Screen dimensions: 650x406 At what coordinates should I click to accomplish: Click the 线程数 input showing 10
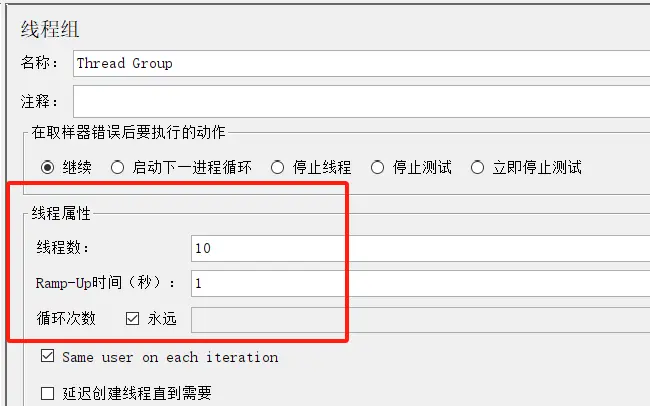420,247
